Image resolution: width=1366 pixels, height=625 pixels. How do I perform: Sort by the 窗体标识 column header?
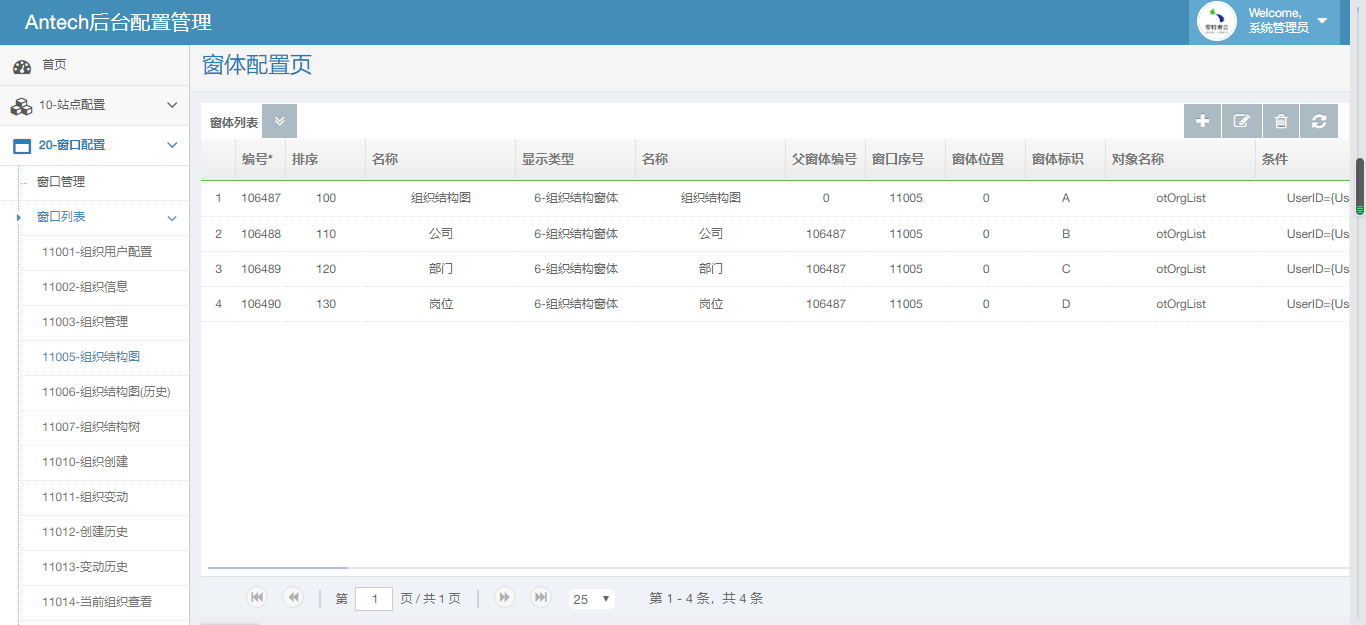(x=1065, y=159)
